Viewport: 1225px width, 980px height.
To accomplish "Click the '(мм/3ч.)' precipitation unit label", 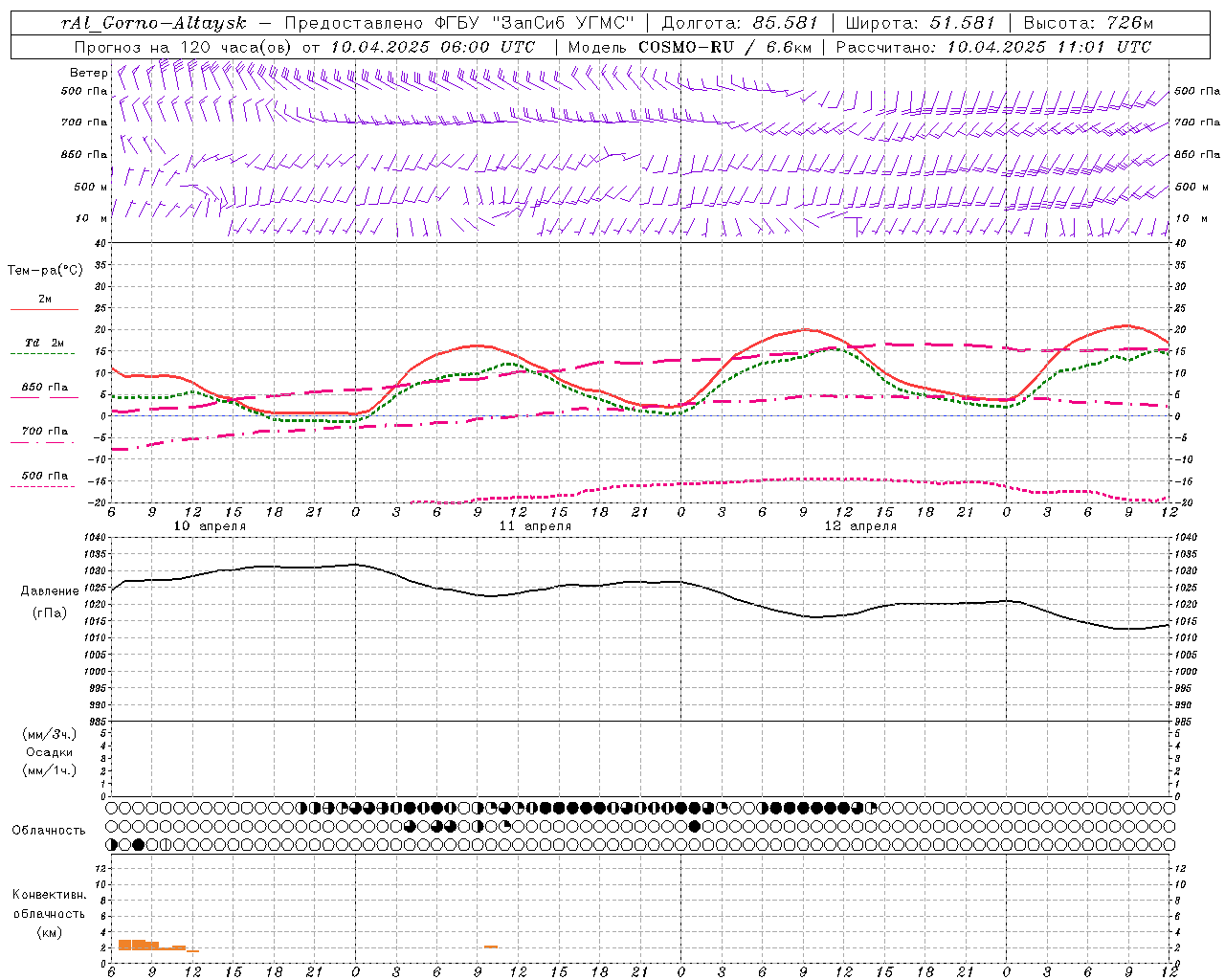I will click(x=50, y=734).
